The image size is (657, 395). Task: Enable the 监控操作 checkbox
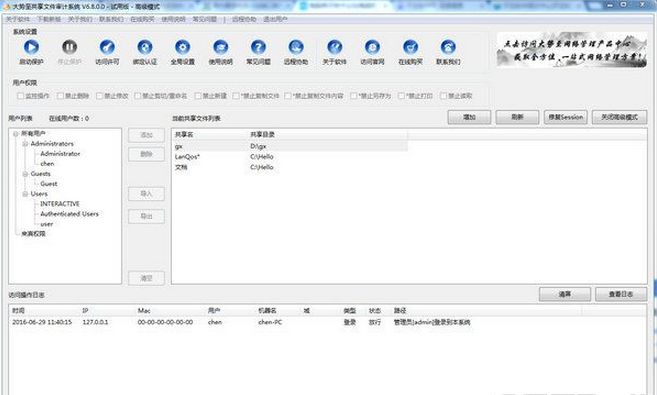tap(20, 96)
